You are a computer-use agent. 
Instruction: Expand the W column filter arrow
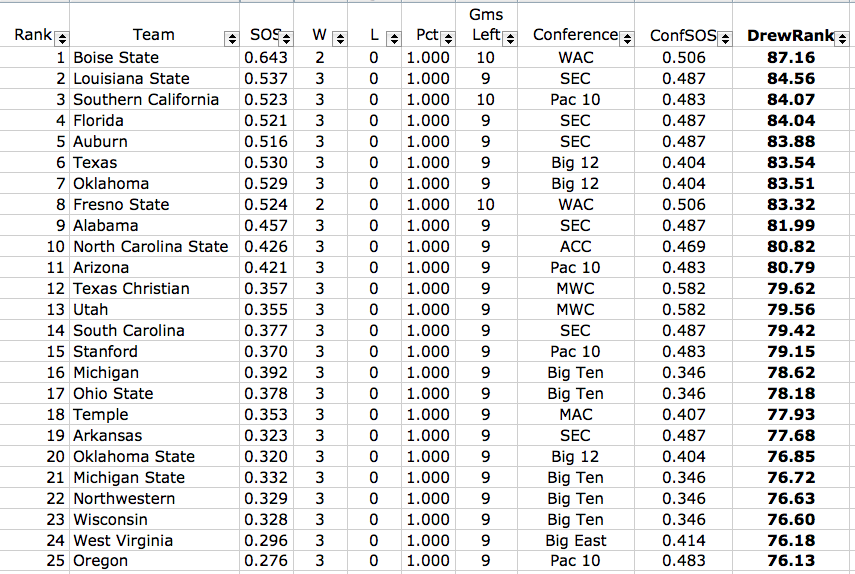pyautogui.click(x=340, y=39)
